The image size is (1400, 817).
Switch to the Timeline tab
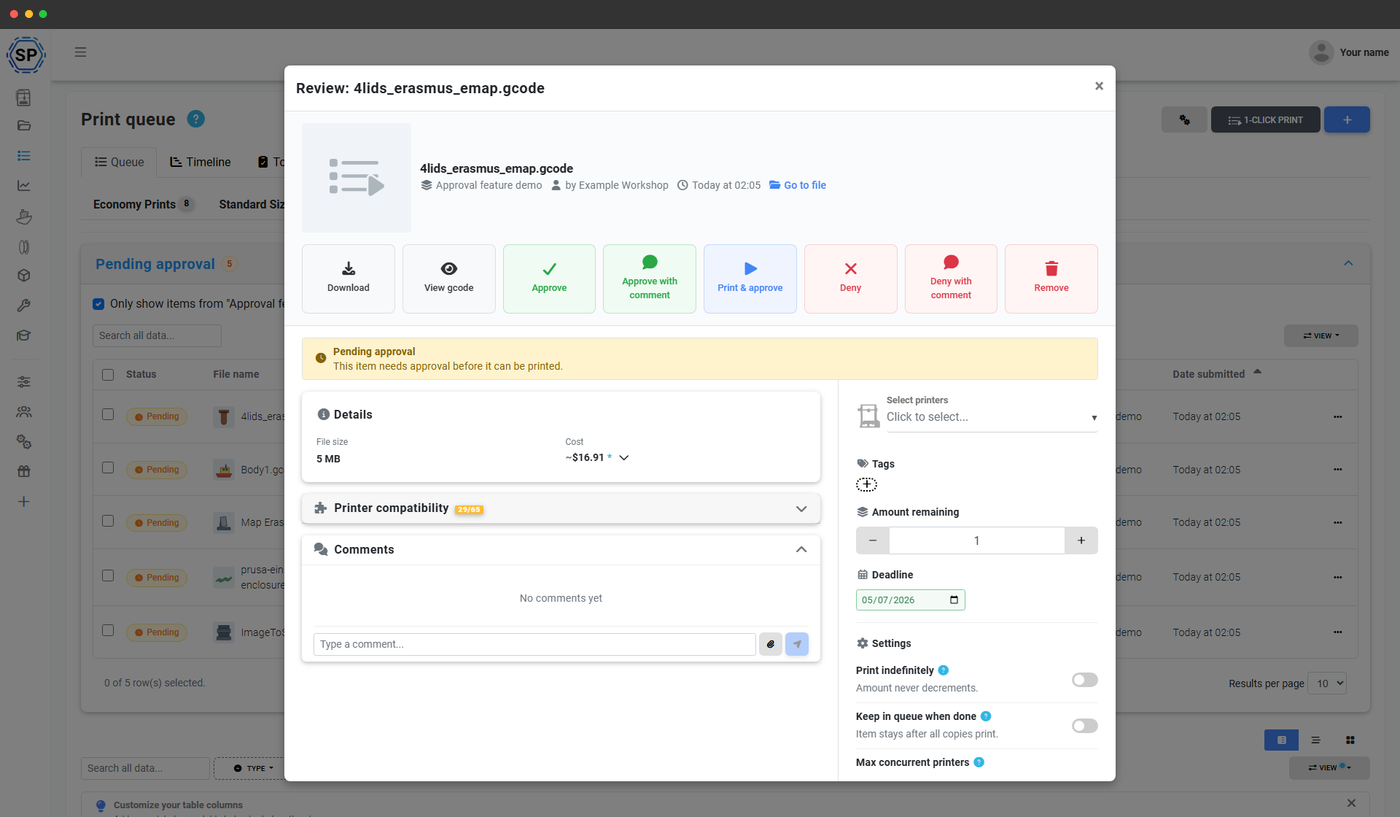200,162
